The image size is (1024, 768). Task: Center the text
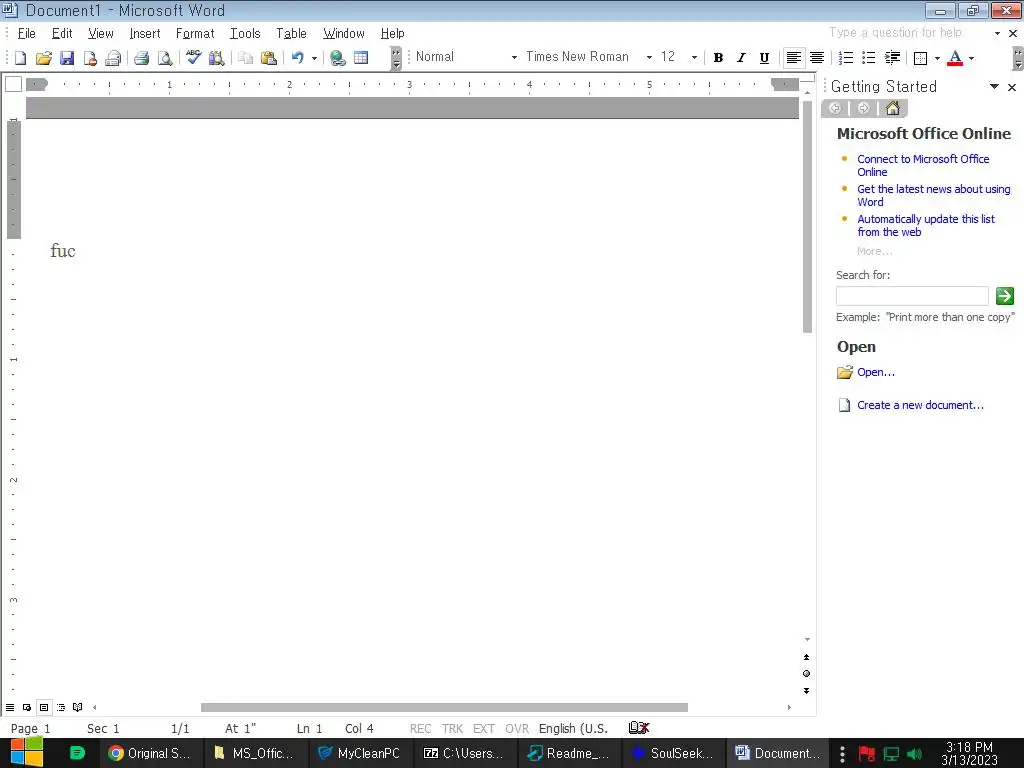[x=816, y=58]
